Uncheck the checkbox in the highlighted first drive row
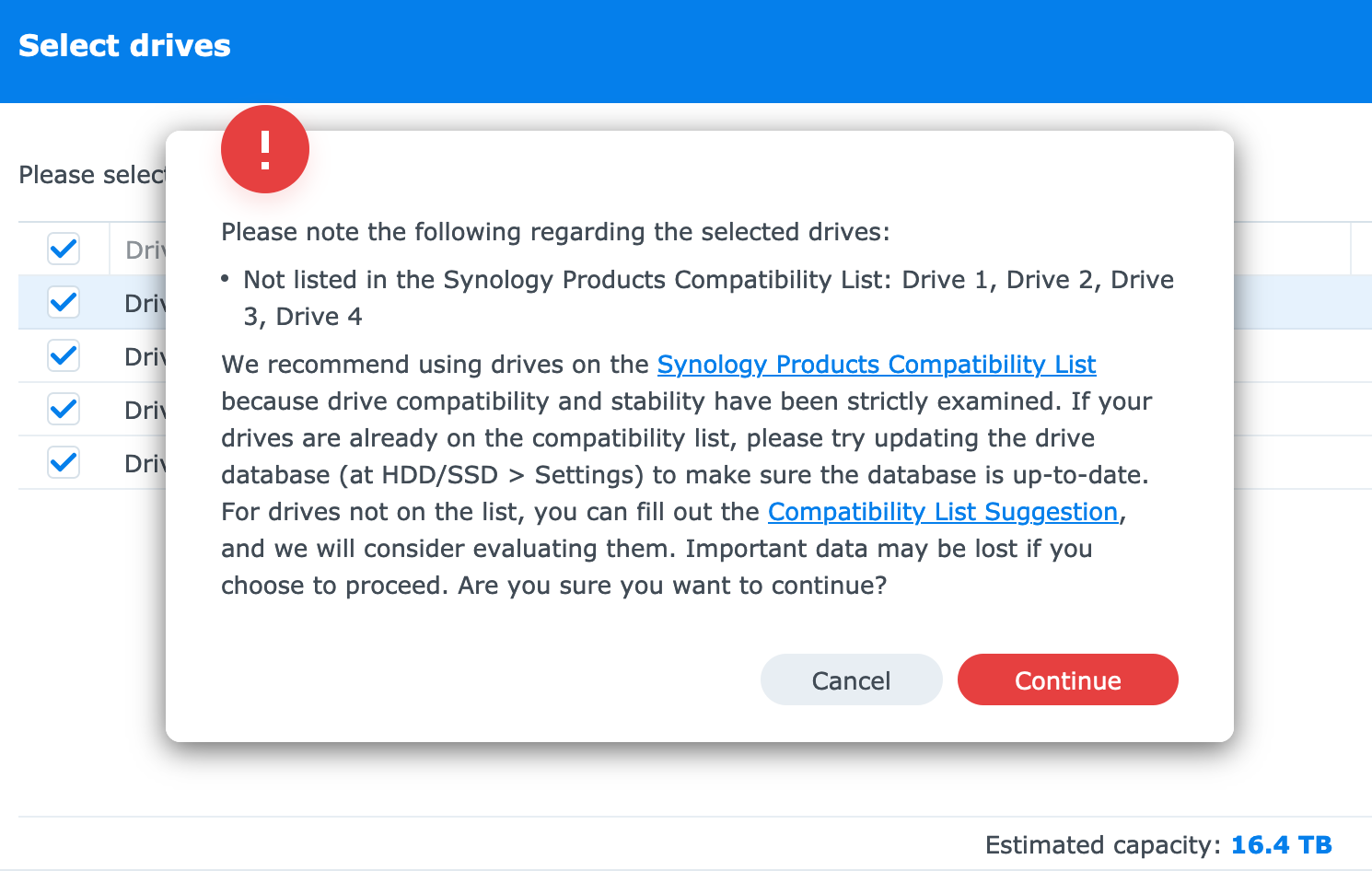This screenshot has height=871, width=1372. 64,302
